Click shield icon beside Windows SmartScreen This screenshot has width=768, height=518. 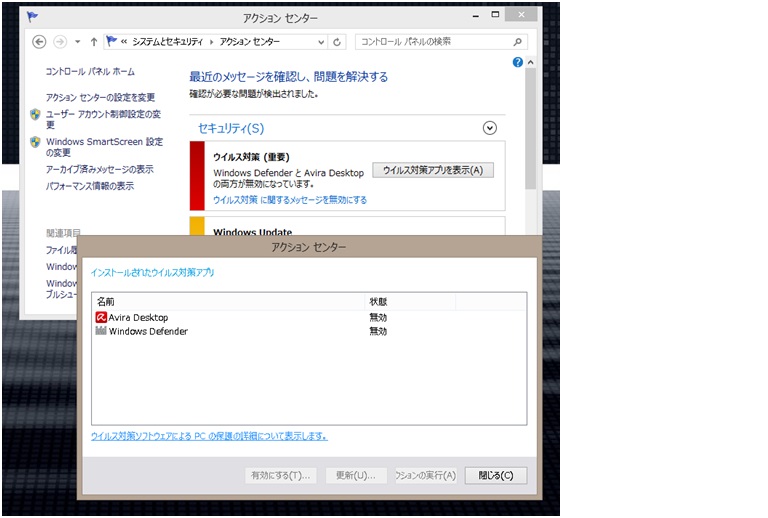pyautogui.click(x=35, y=142)
